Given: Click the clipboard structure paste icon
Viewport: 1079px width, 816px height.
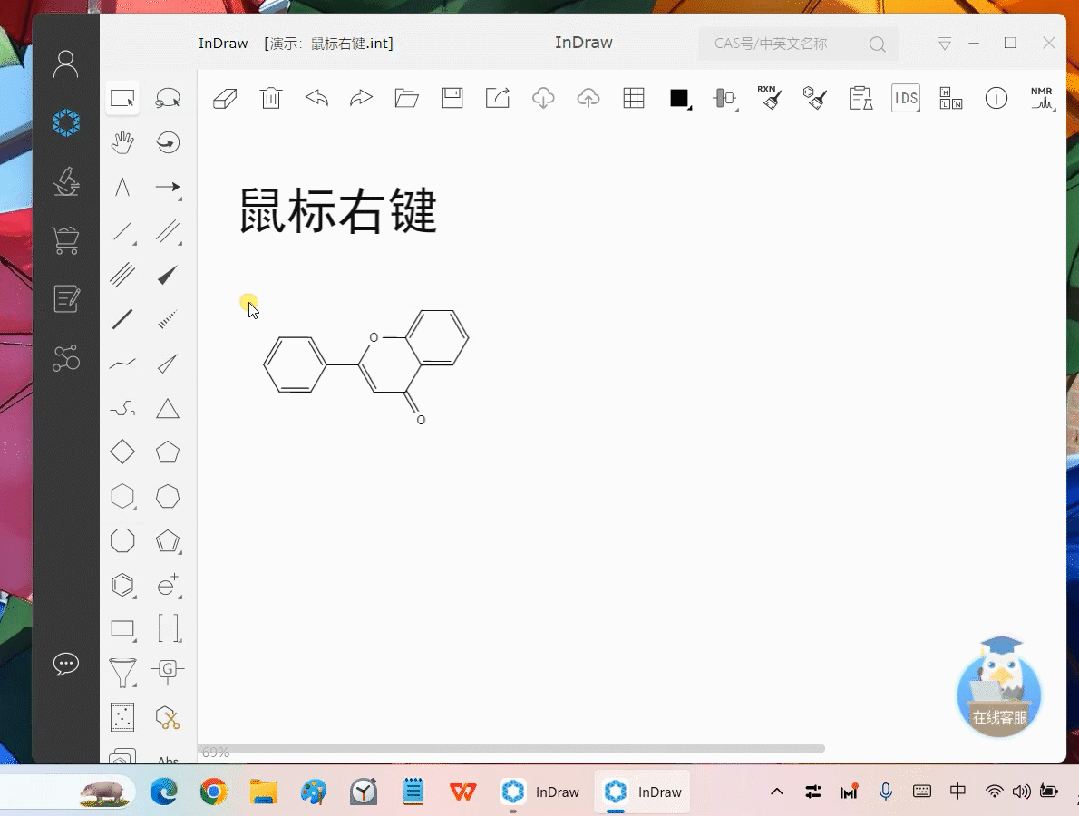Looking at the screenshot, I should [x=860, y=98].
